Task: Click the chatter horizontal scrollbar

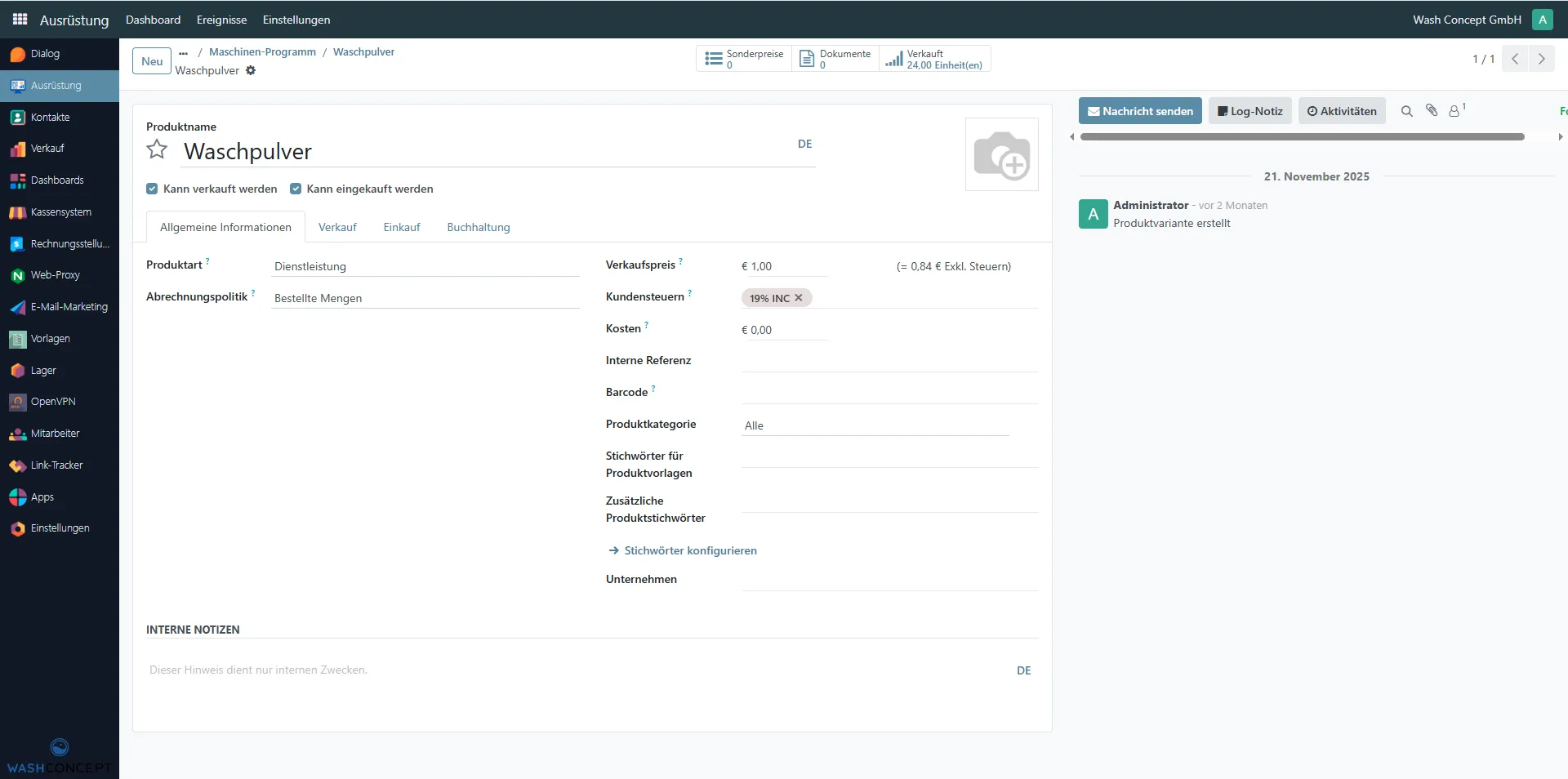Action: (x=1302, y=137)
